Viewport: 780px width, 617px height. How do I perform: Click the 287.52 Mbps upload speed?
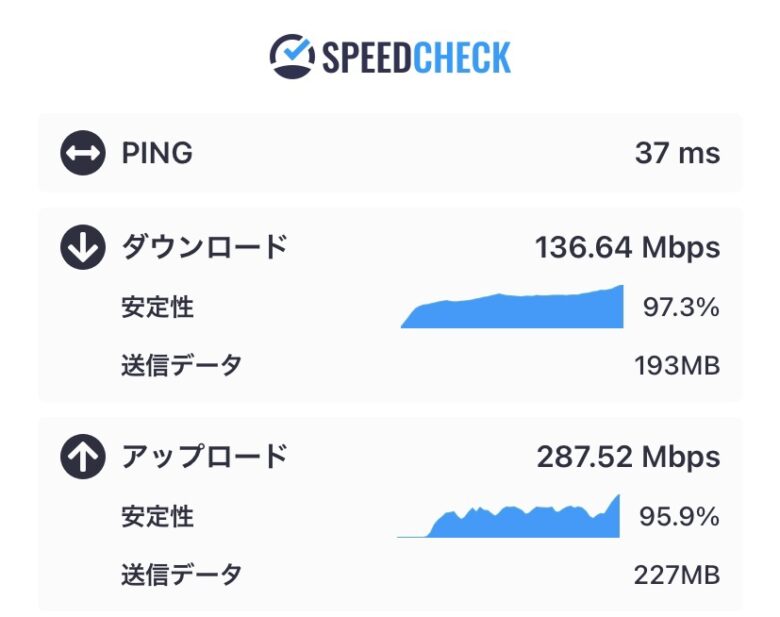(x=628, y=457)
